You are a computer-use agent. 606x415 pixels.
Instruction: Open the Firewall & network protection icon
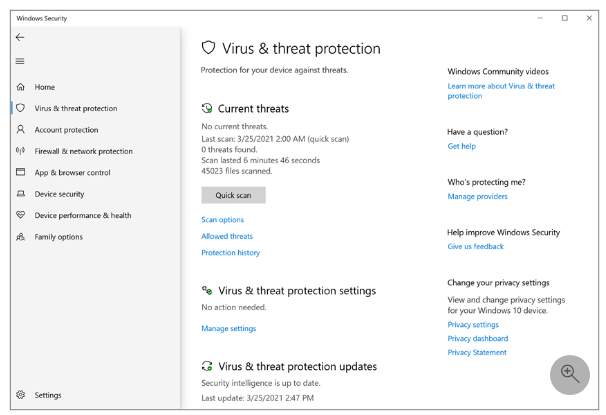click(x=20, y=151)
